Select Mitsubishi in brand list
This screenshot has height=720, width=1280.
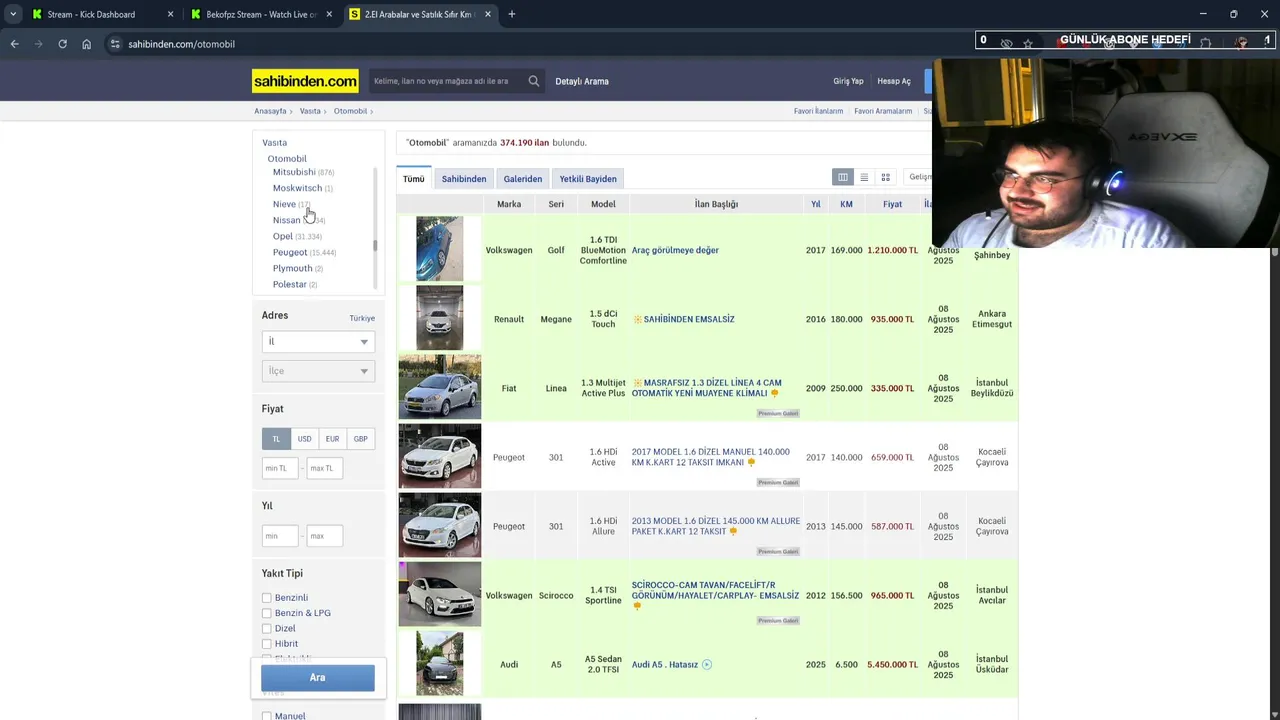[x=294, y=172]
